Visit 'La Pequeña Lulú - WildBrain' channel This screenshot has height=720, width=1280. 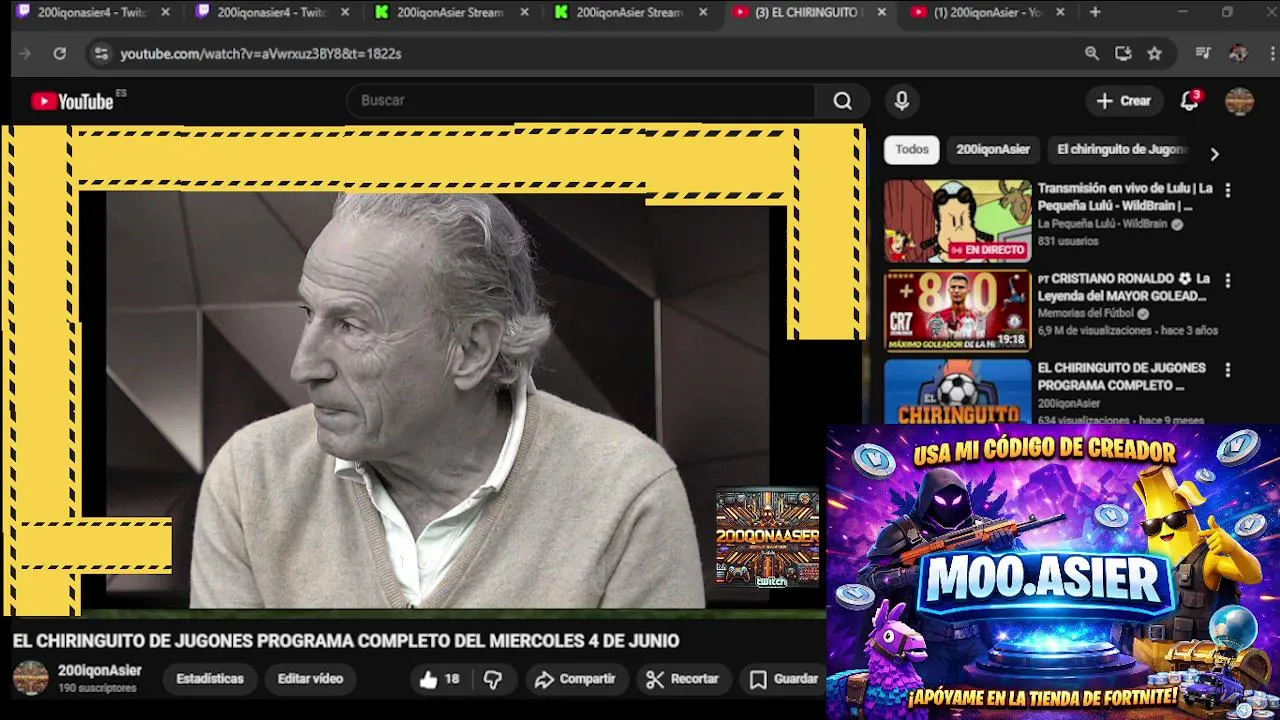tap(1102, 224)
